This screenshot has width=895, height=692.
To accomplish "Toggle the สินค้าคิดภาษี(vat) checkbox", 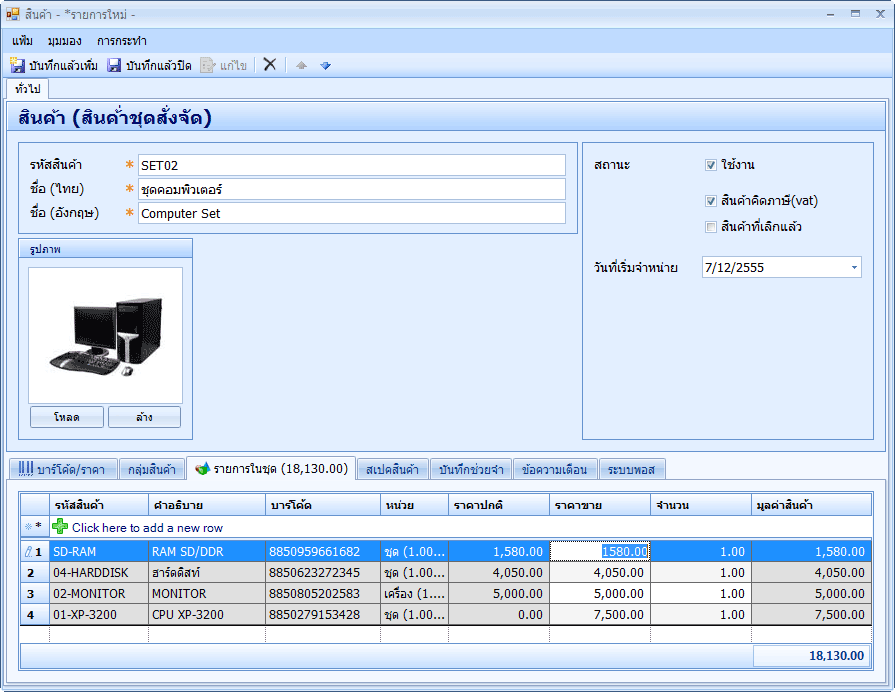I will click(711, 201).
